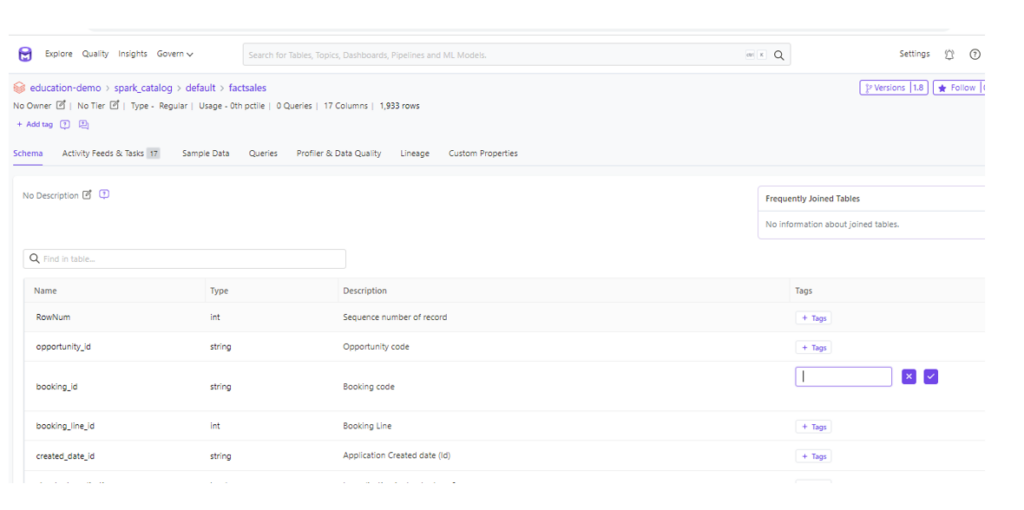This screenshot has width=1024, height=510.
Task: Request description update next to No Description
Action: tap(104, 195)
